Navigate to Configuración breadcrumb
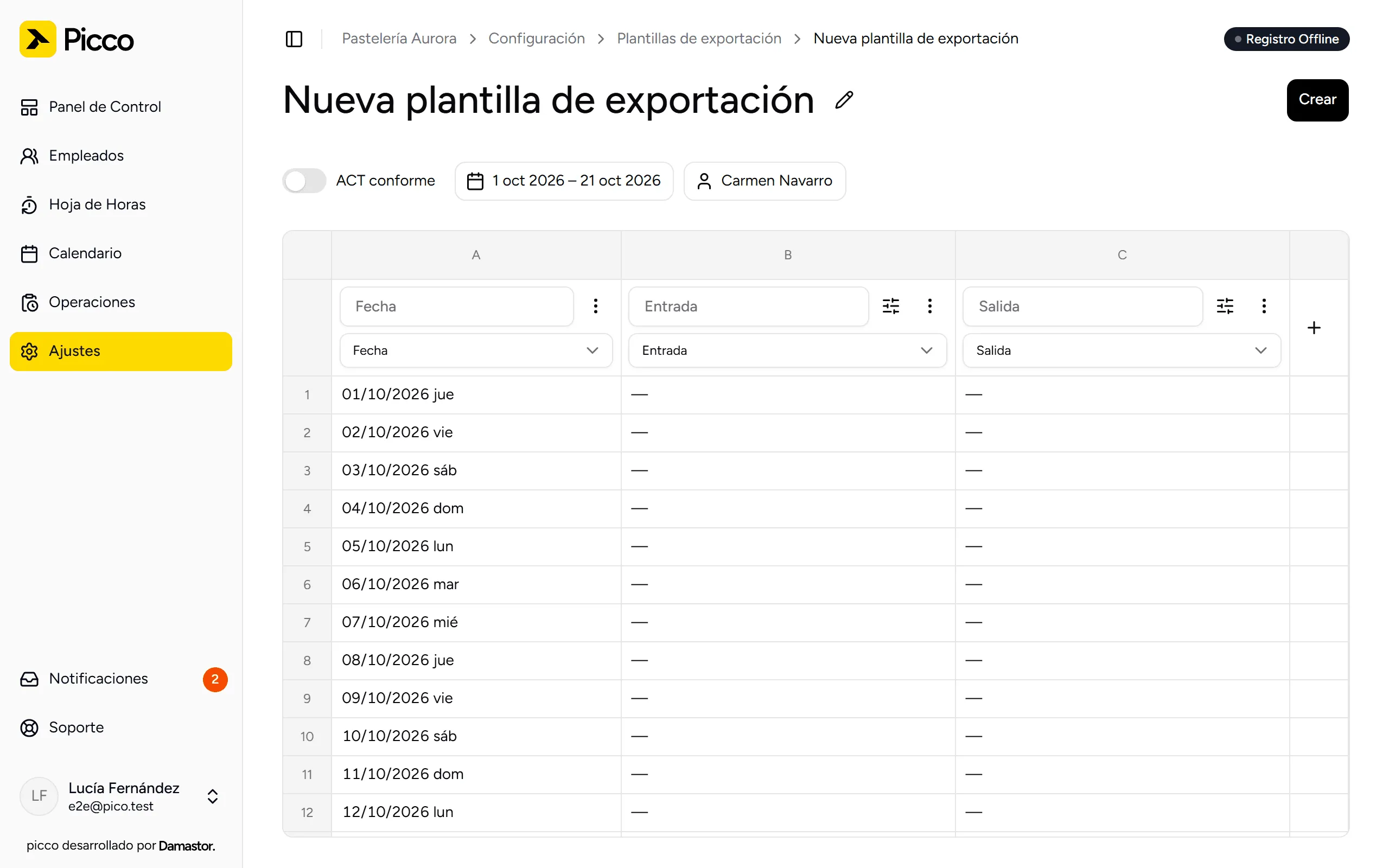 tap(536, 39)
